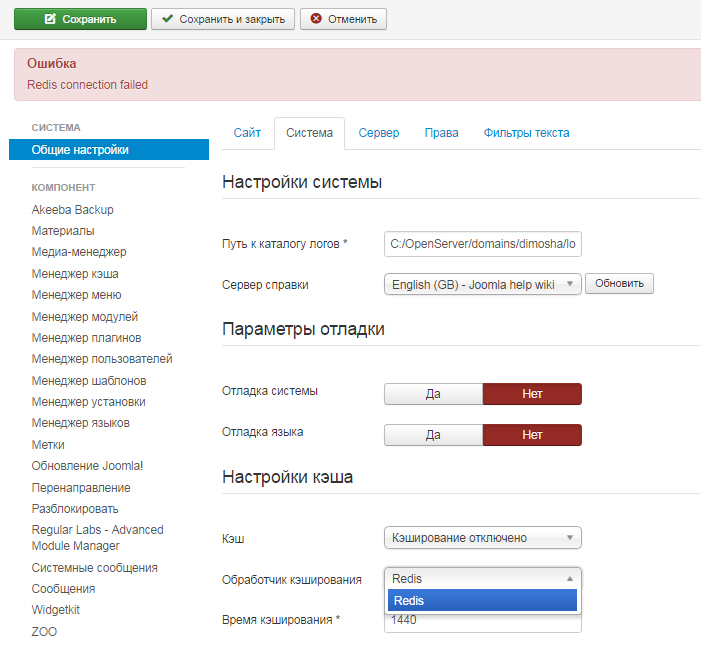Click the checkmark icon on Сохранить и закрыть

[168, 19]
